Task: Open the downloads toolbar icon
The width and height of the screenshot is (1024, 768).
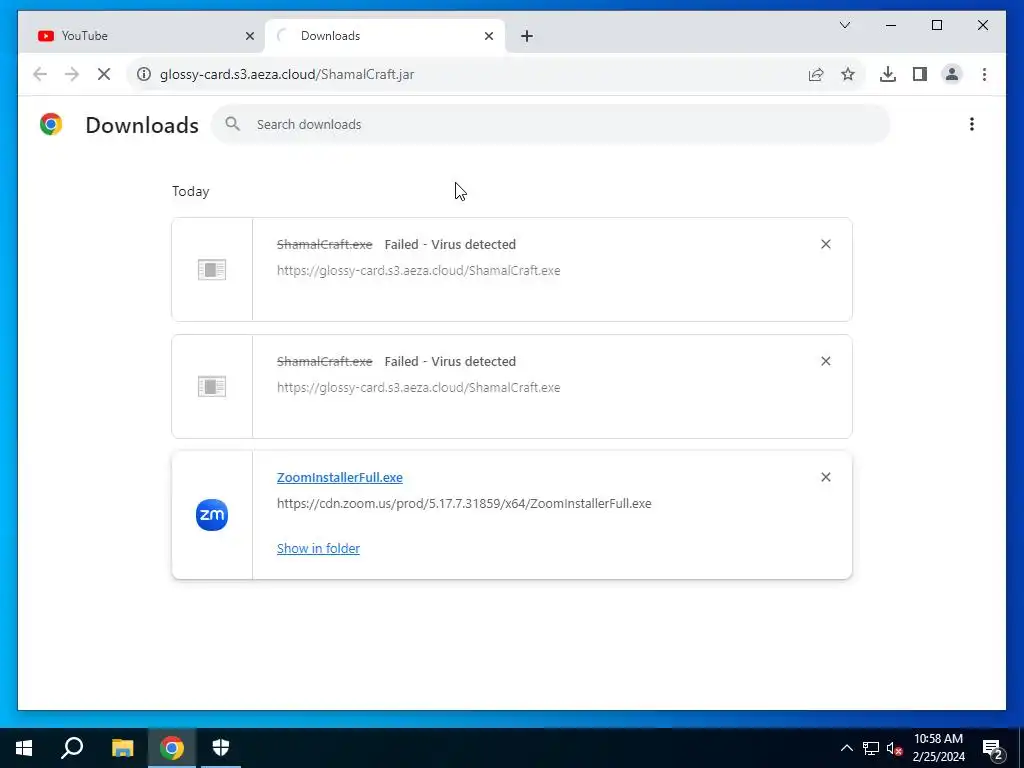Action: coord(888,74)
